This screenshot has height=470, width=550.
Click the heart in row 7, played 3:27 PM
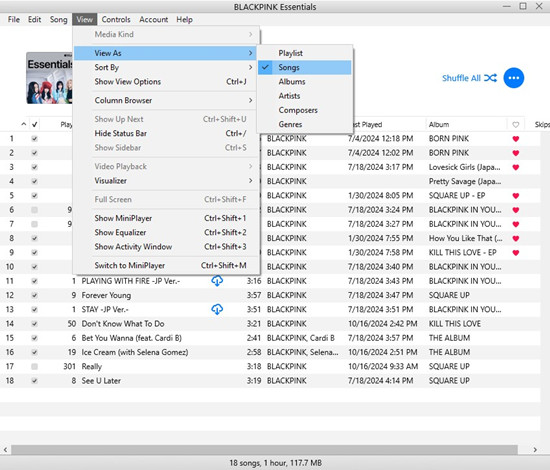pos(515,224)
